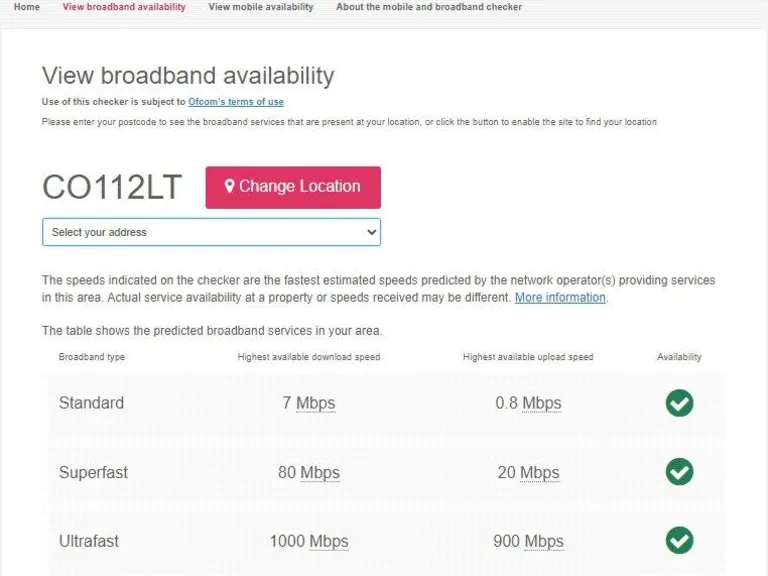The height and width of the screenshot is (576, 768).
Task: Click the Ultrafast availability green checkmark icon
Action: (679, 541)
